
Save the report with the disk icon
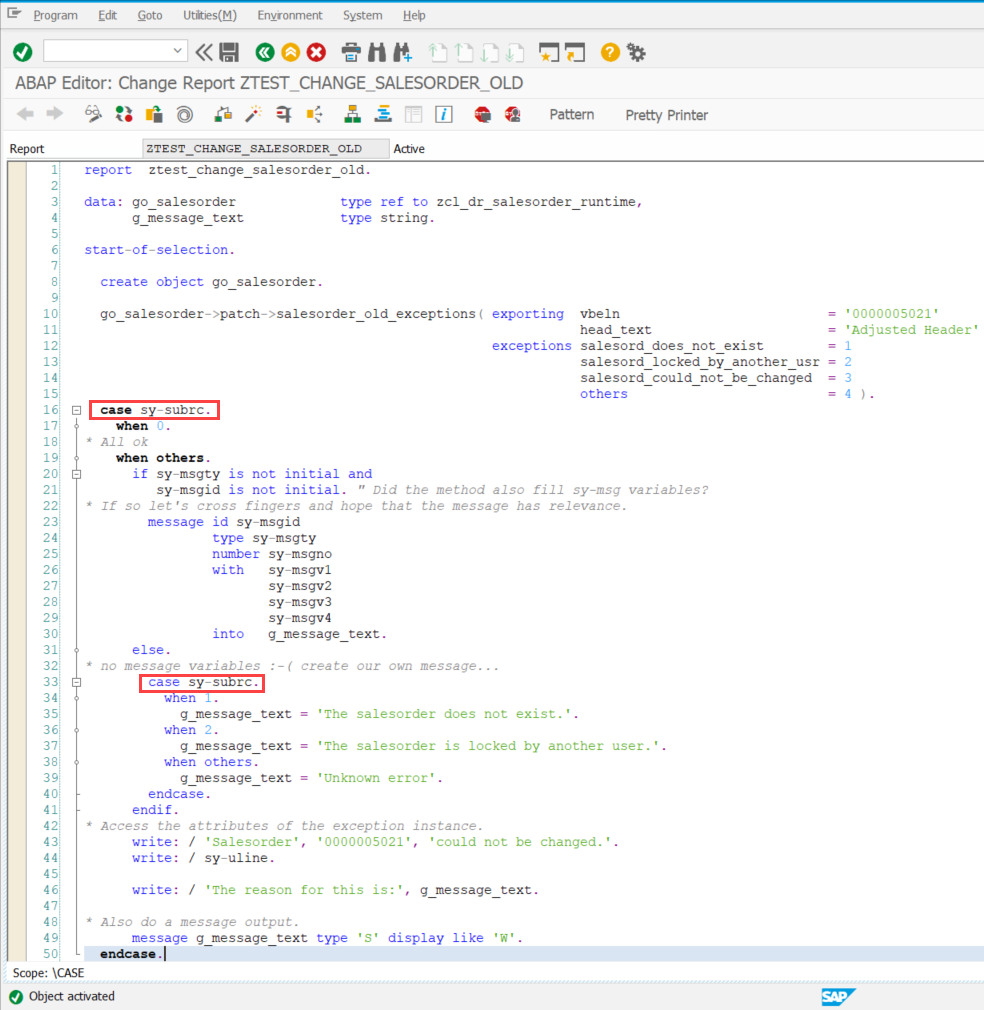click(x=229, y=52)
